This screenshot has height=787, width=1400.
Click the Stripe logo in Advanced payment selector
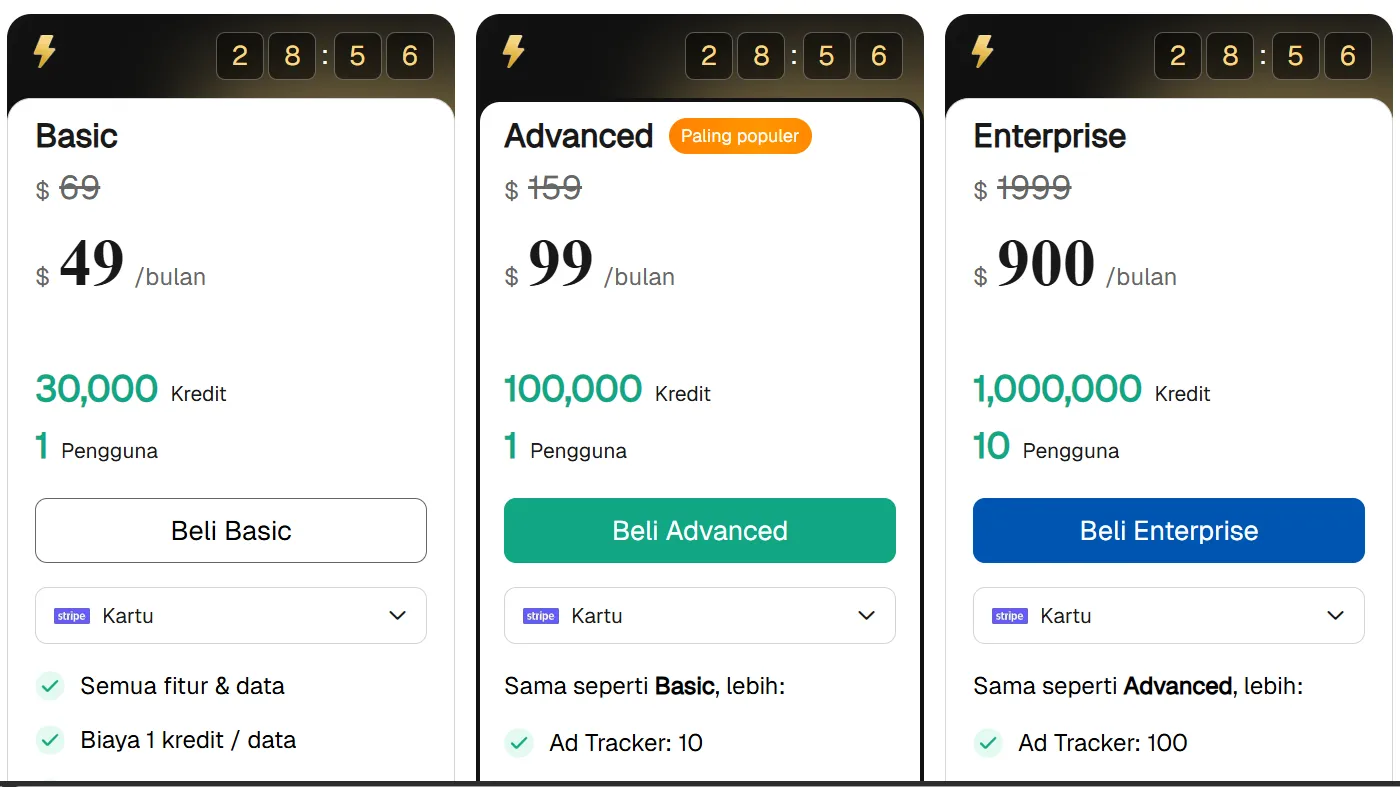click(541, 616)
